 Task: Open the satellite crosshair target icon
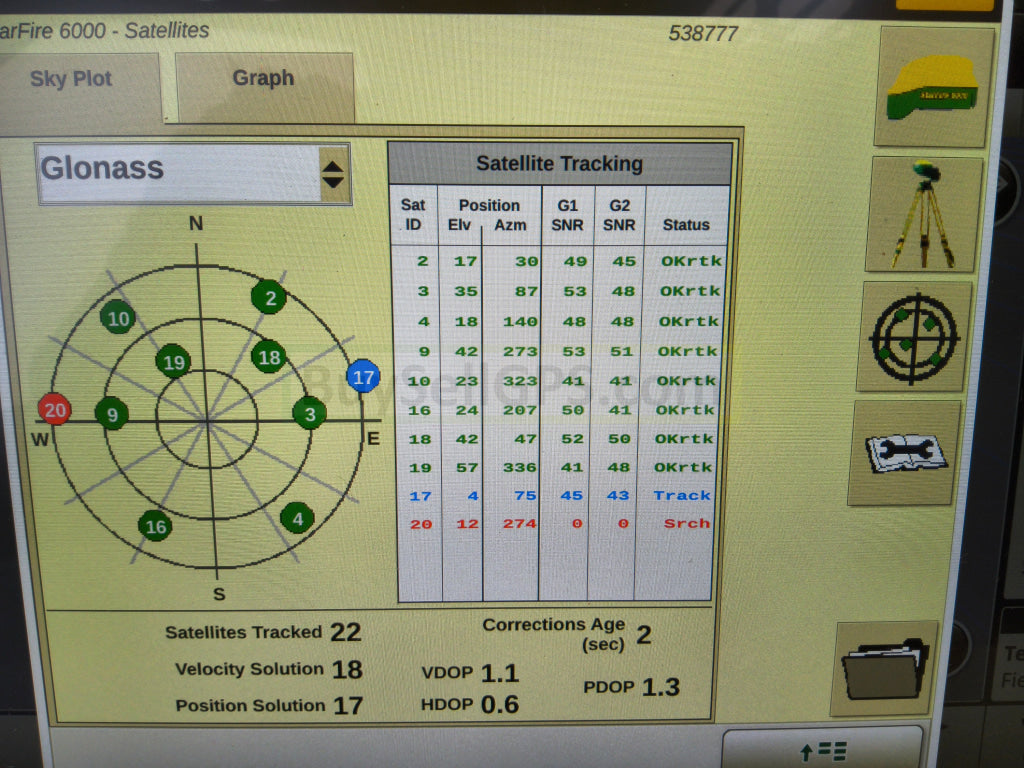point(914,336)
